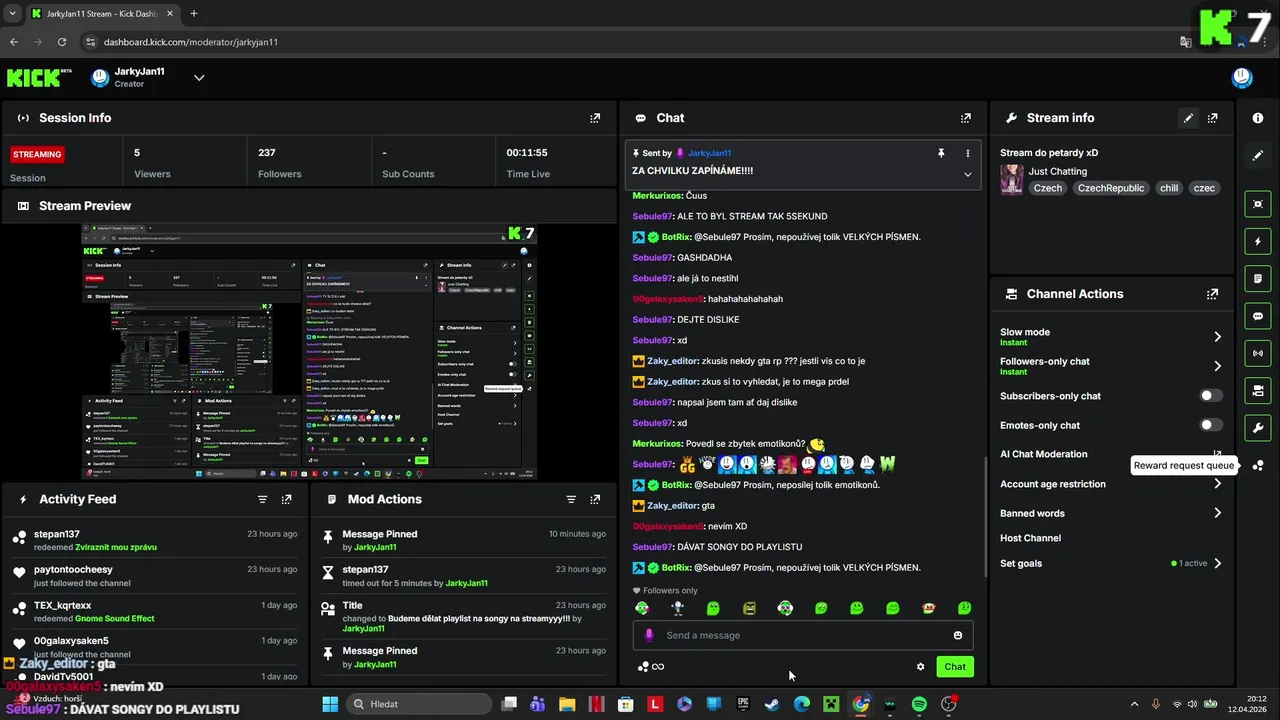
Task: Toggle the wrench sidebar icon
Action: pyautogui.click(x=1258, y=428)
